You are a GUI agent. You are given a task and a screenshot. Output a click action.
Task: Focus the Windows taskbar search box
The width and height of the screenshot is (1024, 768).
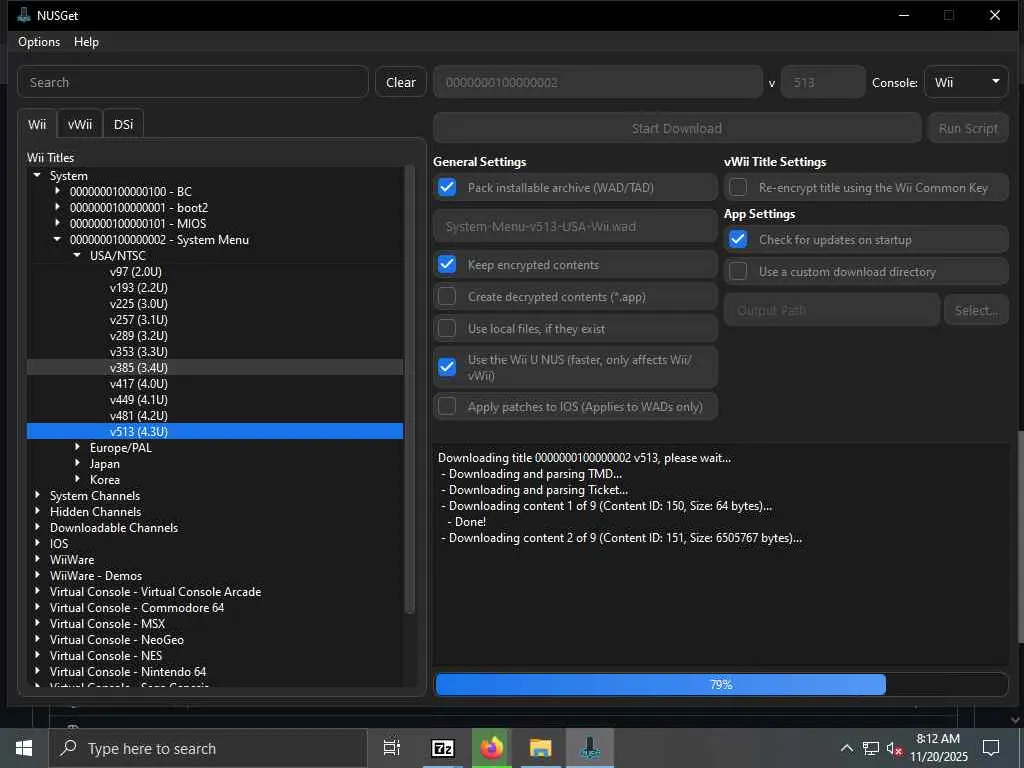(208, 748)
